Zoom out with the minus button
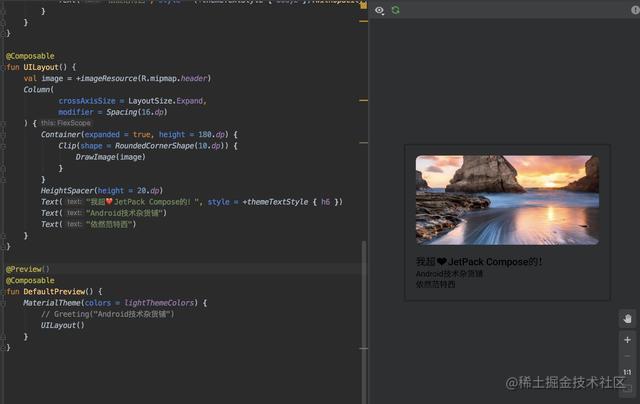 [x=627, y=356]
